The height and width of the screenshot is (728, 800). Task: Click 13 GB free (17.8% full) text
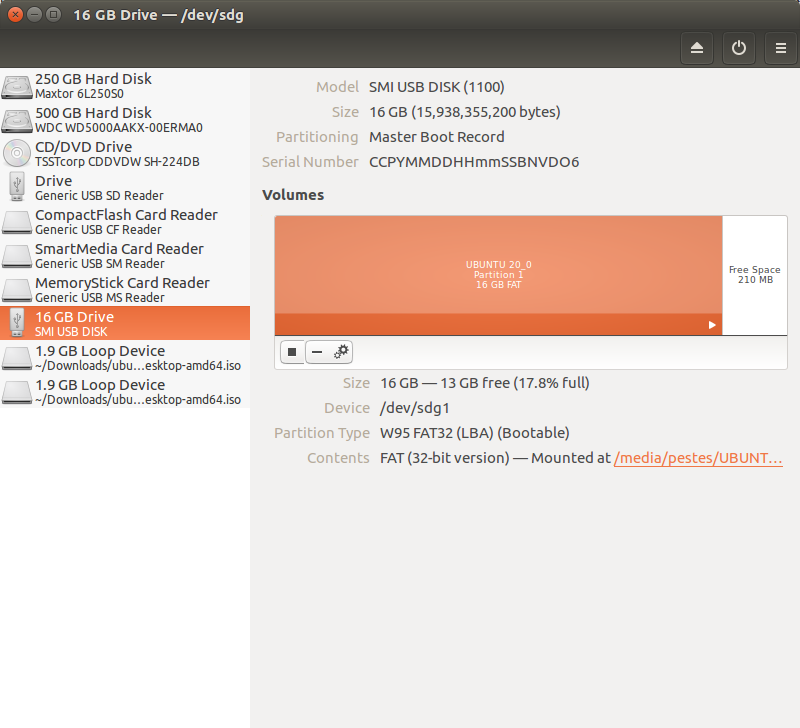[x=515, y=383]
